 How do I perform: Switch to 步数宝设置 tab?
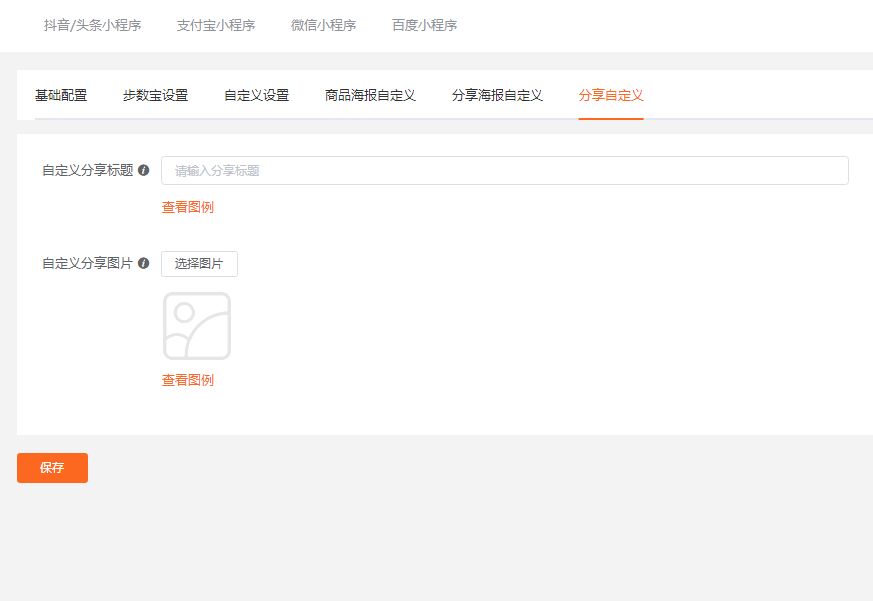click(155, 95)
